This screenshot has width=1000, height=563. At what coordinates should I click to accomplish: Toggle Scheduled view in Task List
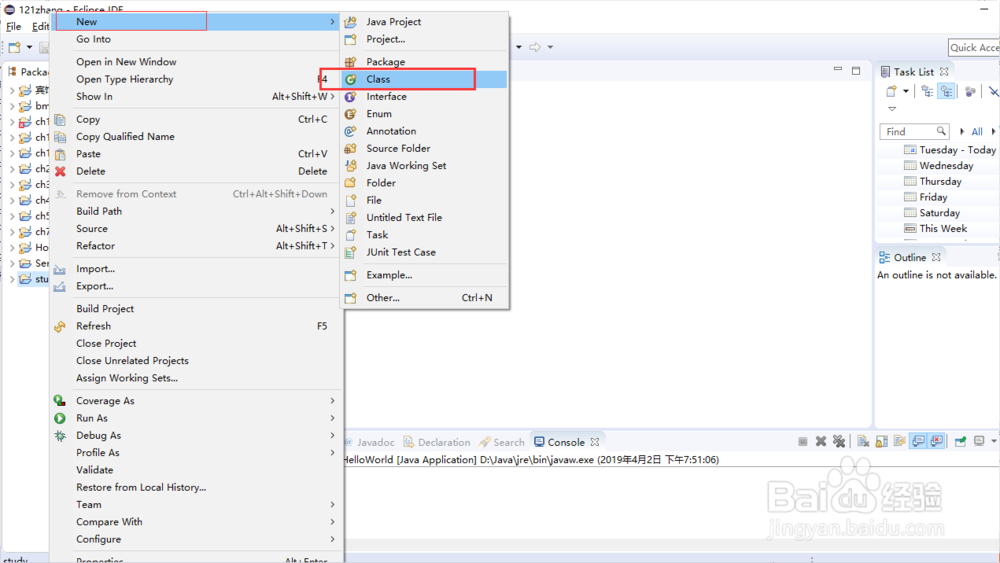point(946,91)
